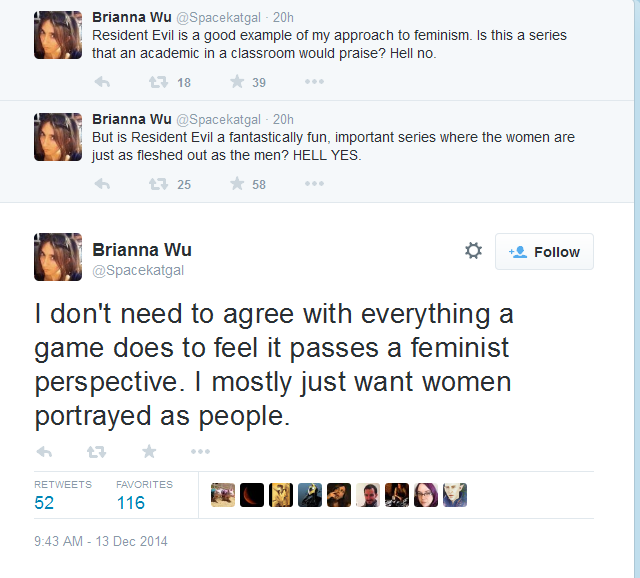Reply to the main tweet
Screen dimensions: 640x578
(x=44, y=451)
